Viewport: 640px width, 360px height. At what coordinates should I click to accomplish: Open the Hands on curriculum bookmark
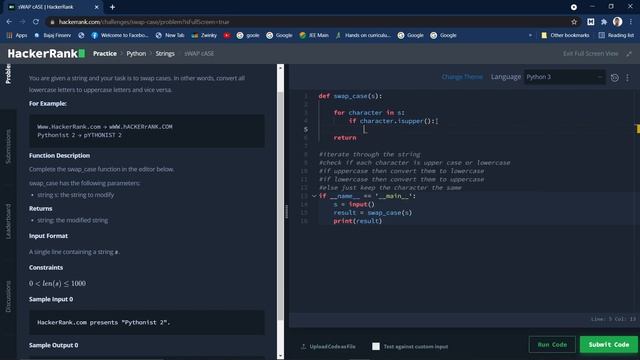pos(363,36)
